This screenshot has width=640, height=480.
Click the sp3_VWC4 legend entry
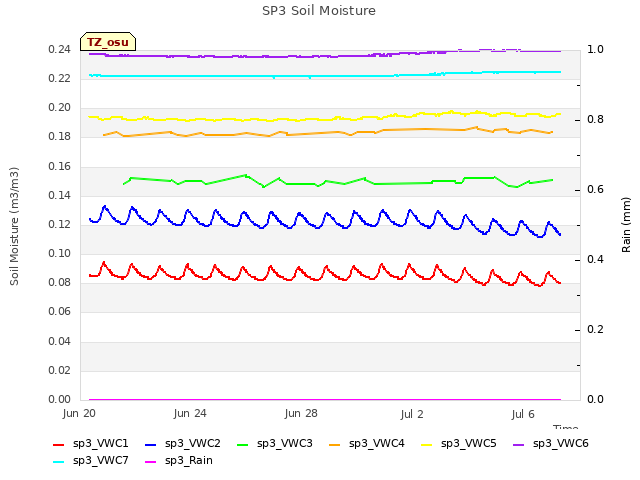coord(367,444)
